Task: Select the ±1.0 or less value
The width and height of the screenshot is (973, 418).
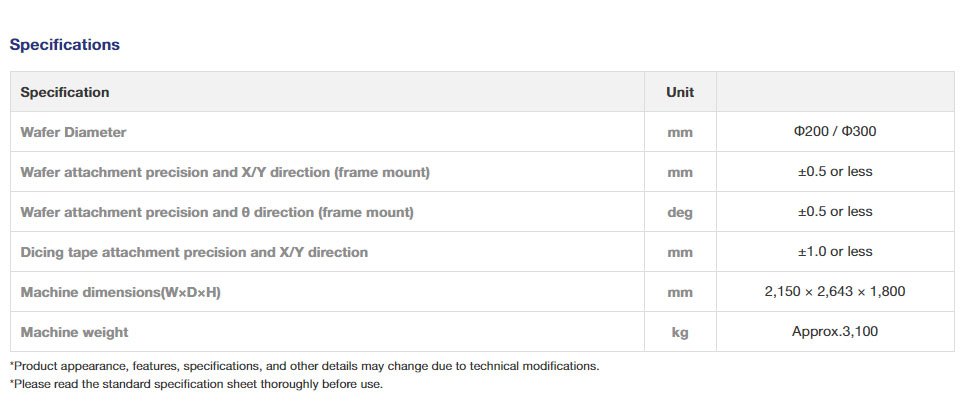Action: pyautogui.click(x=835, y=252)
